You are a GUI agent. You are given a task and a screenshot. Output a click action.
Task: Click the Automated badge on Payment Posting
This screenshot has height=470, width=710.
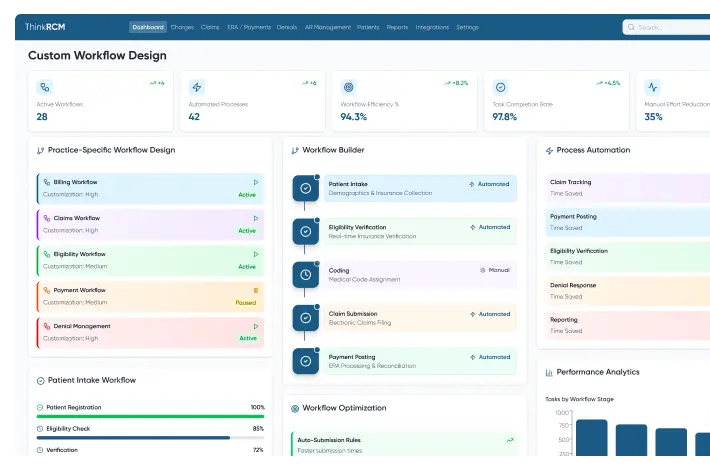click(x=490, y=357)
